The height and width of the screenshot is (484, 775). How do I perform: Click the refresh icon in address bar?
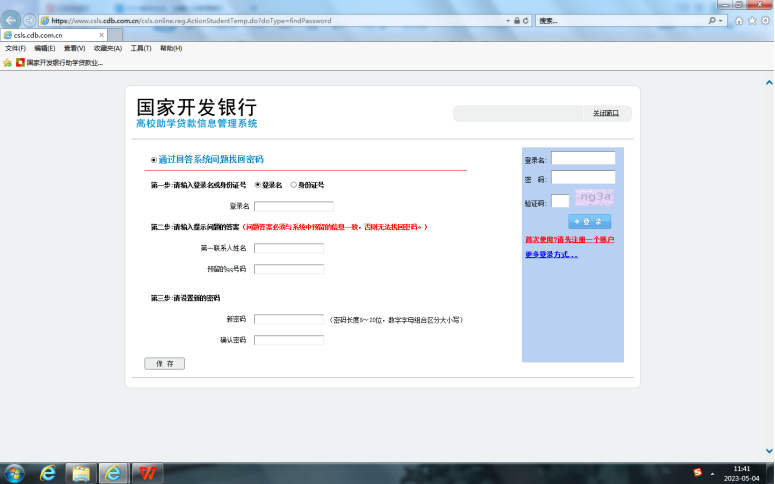click(527, 20)
